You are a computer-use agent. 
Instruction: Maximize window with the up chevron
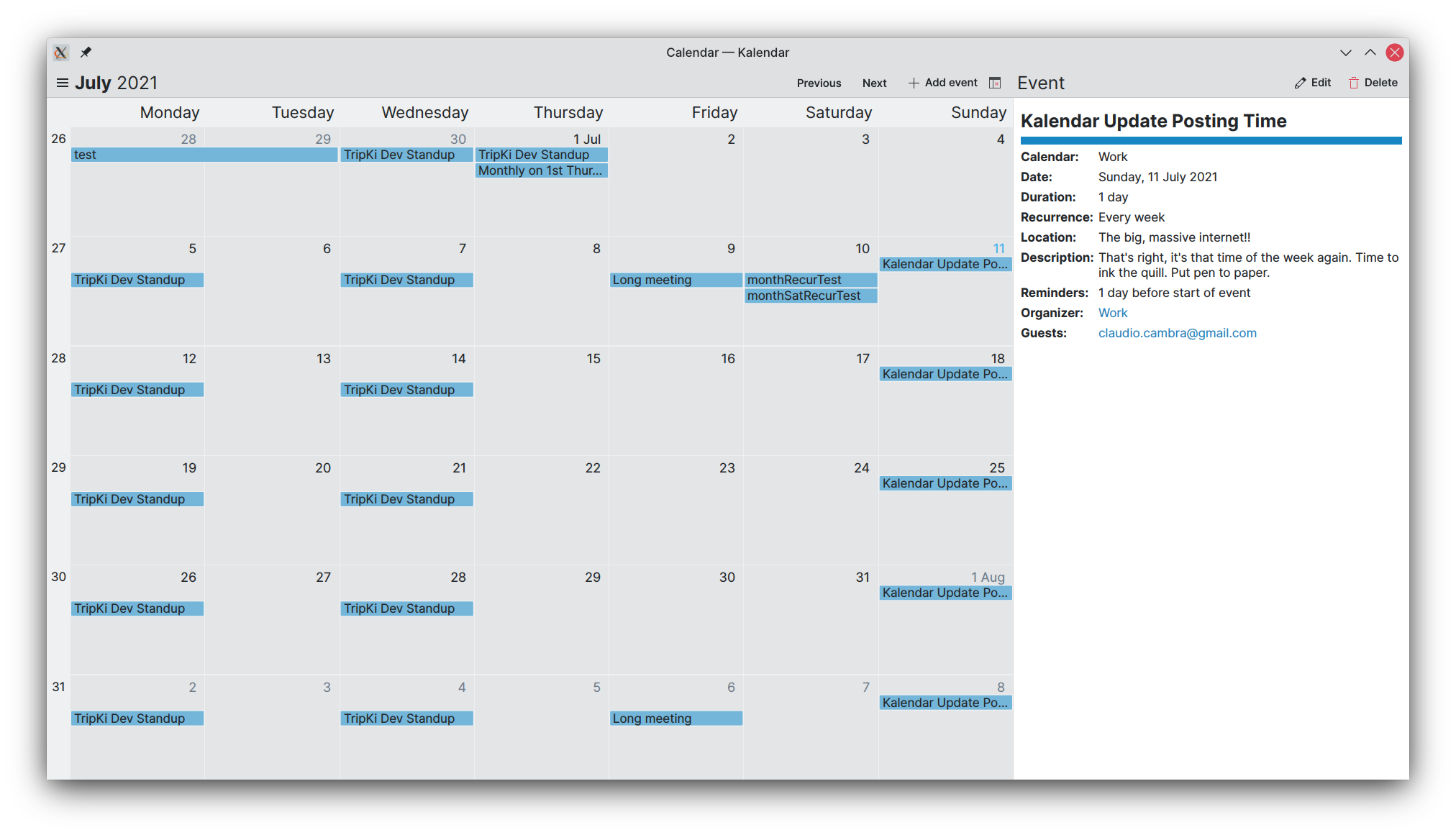(1370, 53)
